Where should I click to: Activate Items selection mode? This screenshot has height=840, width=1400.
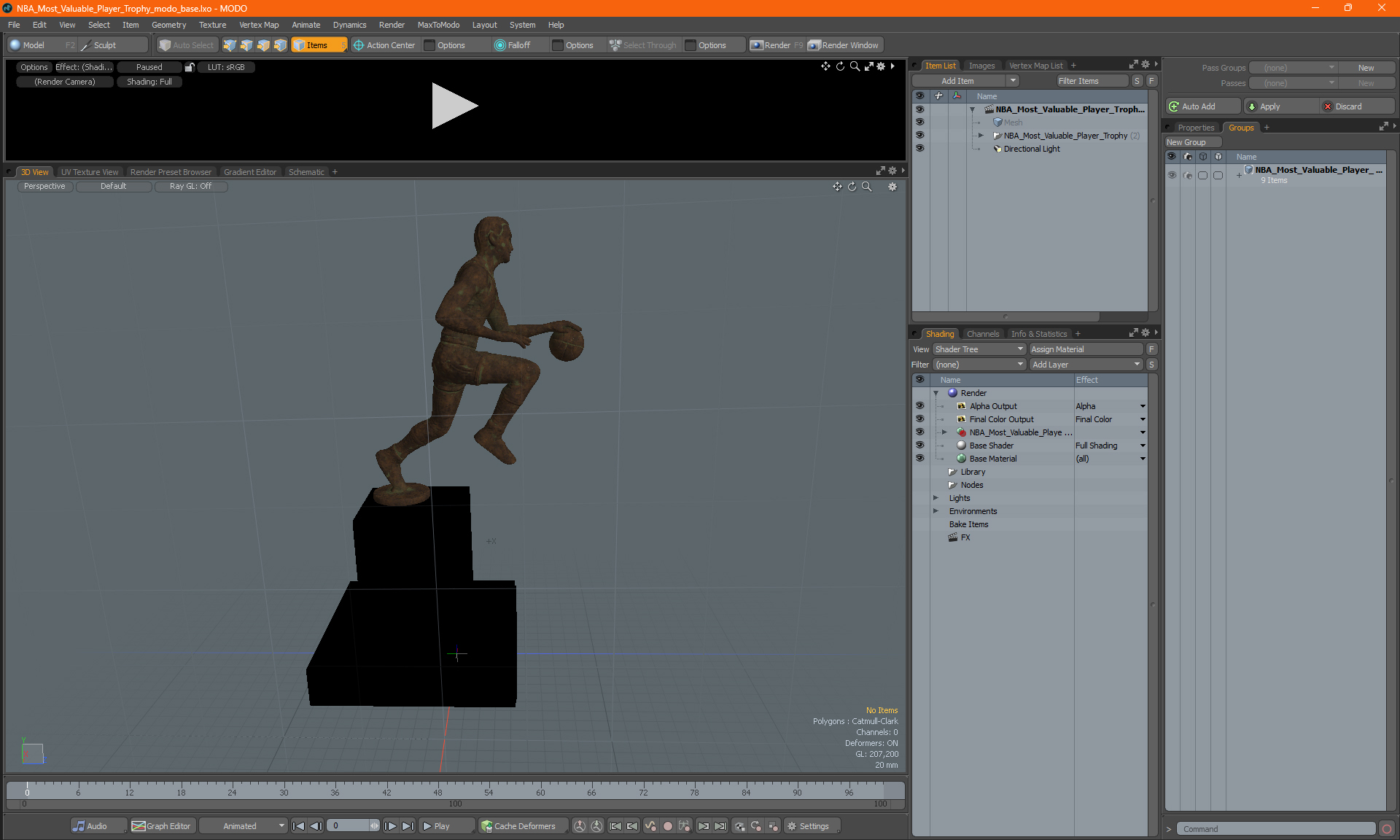pos(319,45)
